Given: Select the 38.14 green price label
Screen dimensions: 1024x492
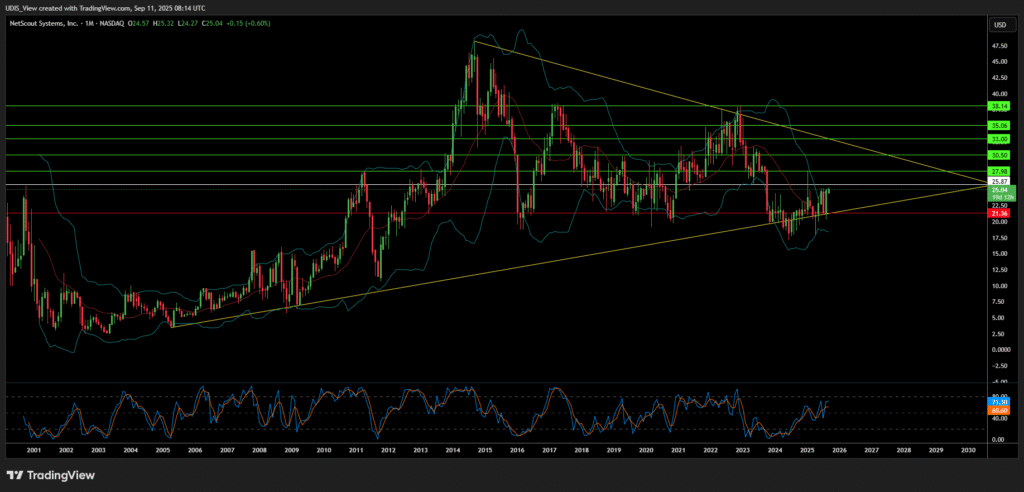Looking at the screenshot, I should click(x=999, y=105).
